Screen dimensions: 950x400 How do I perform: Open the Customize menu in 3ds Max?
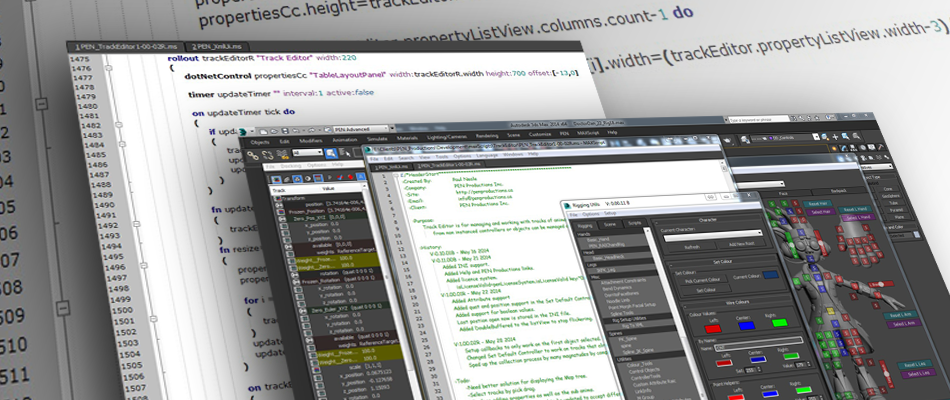(x=540, y=135)
